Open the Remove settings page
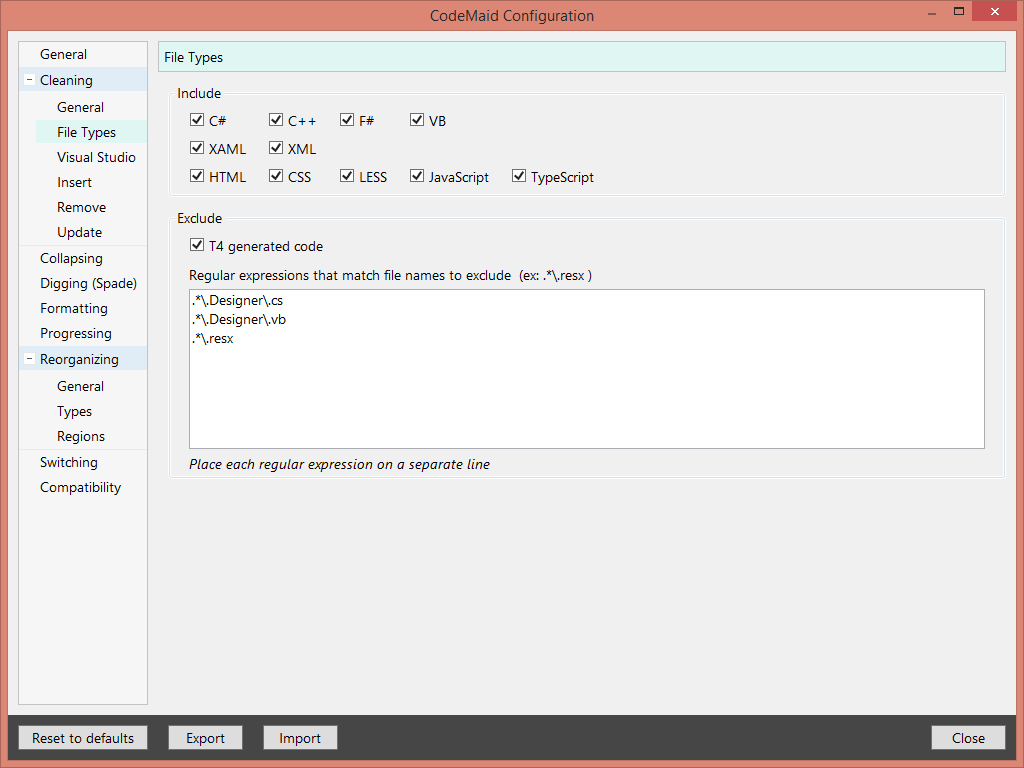The height and width of the screenshot is (768, 1024). point(81,207)
